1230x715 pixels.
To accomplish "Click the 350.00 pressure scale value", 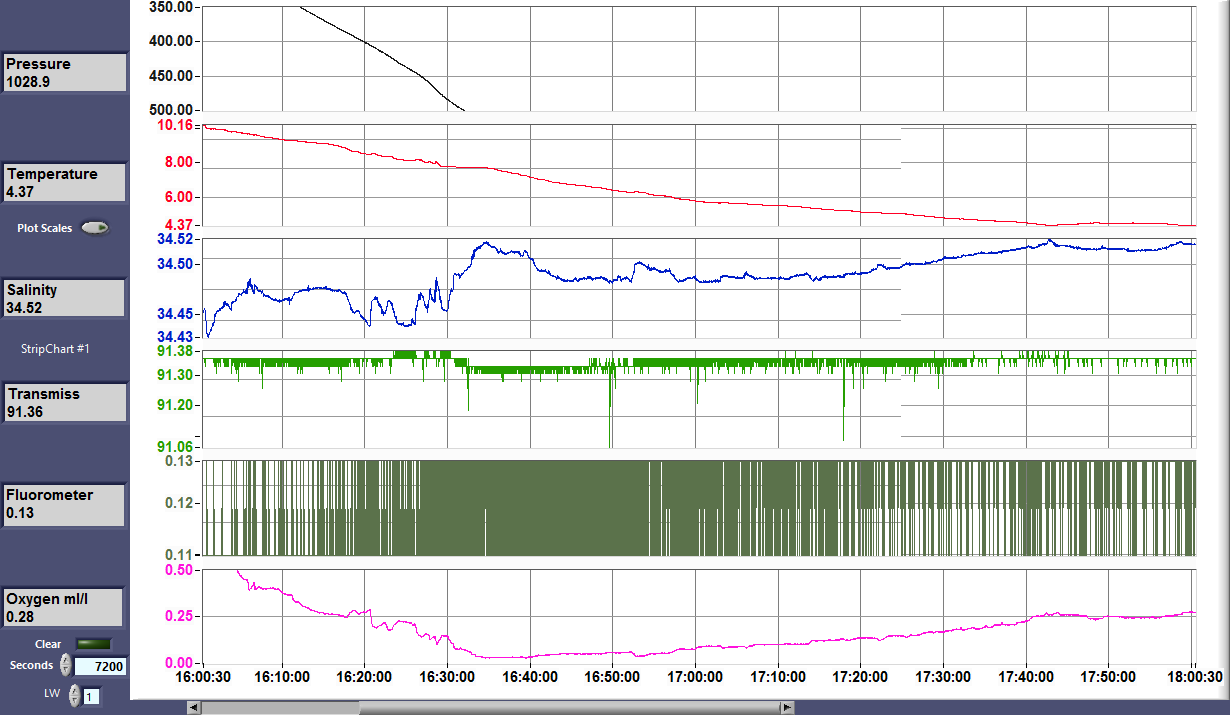I will (x=171, y=7).
